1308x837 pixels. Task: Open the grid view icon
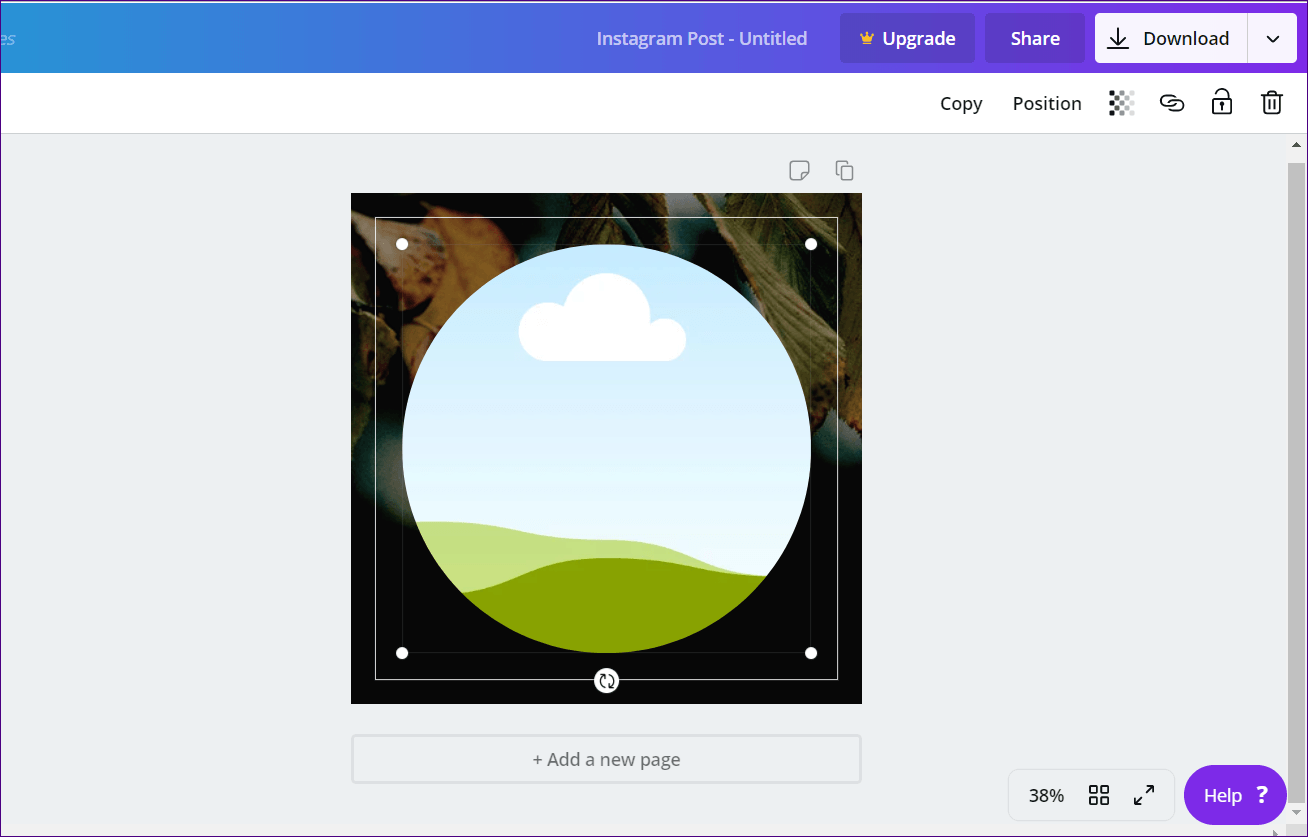pos(1099,795)
